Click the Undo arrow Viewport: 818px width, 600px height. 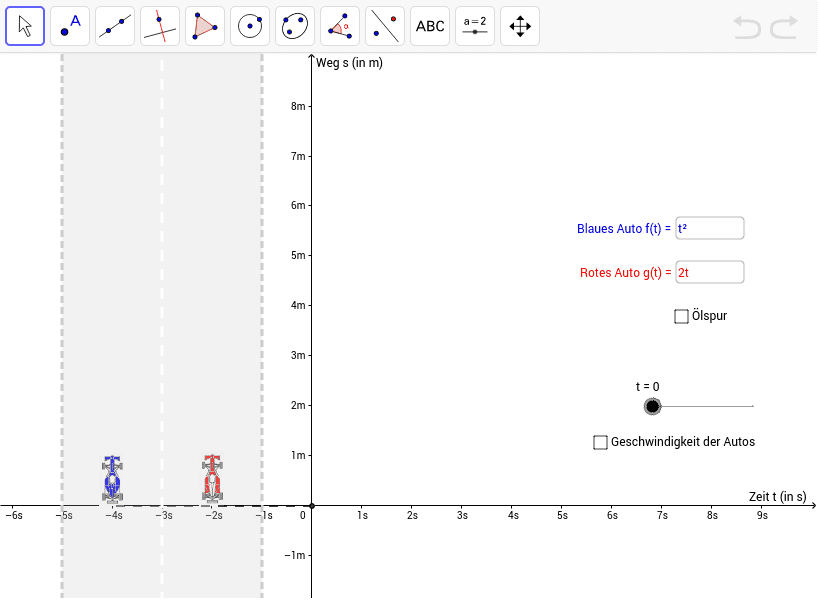tap(747, 27)
